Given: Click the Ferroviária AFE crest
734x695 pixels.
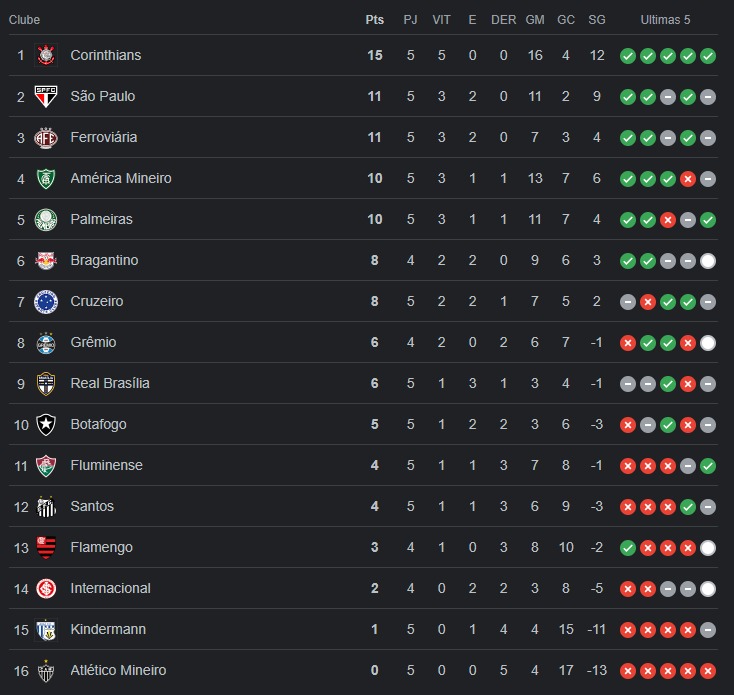Looking at the screenshot, I should (x=46, y=138).
